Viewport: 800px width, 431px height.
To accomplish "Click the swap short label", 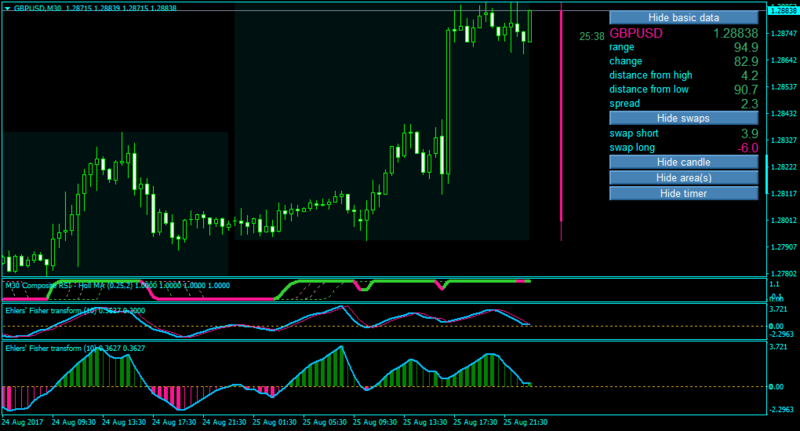I will [634, 134].
